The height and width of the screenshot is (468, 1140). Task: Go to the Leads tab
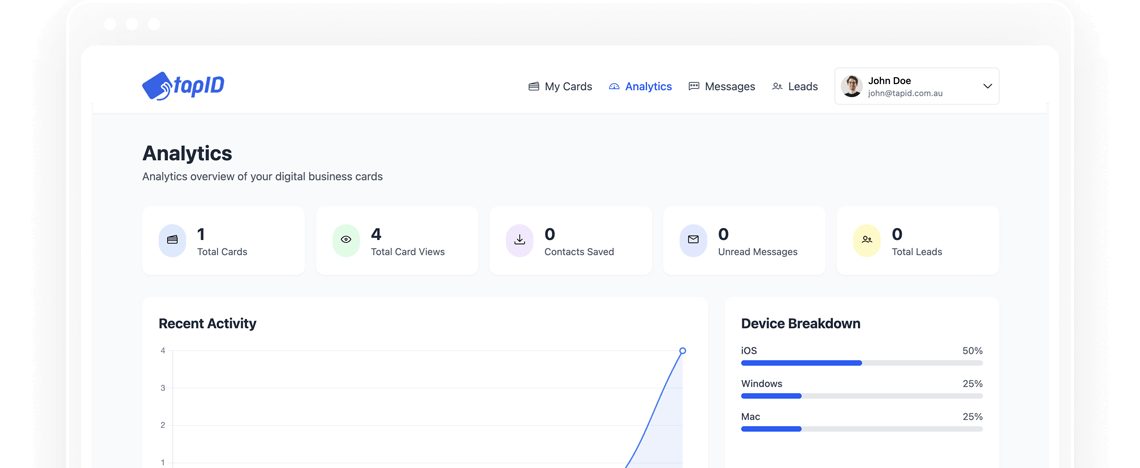pos(795,86)
